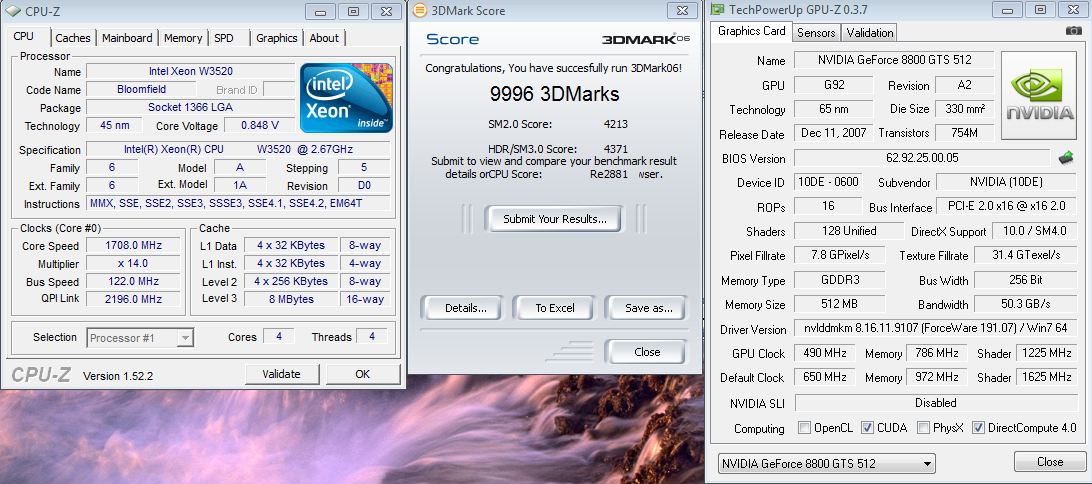Click the Bandwidth value 50.3 GB/s
The width and height of the screenshot is (1092, 484).
[x=1027, y=304]
